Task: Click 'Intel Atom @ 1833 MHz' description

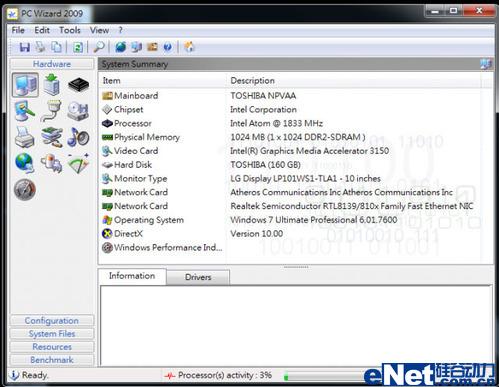Action: [276, 123]
